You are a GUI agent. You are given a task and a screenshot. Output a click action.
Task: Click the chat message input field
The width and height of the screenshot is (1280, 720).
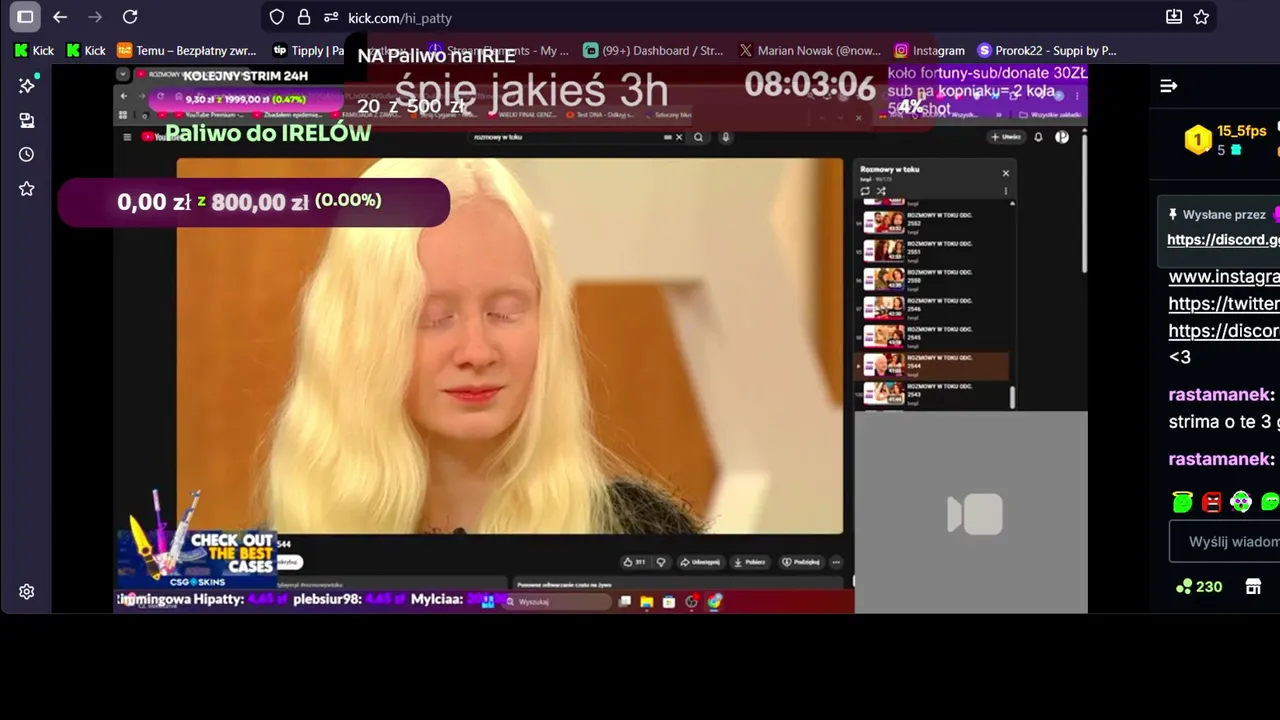point(1225,542)
